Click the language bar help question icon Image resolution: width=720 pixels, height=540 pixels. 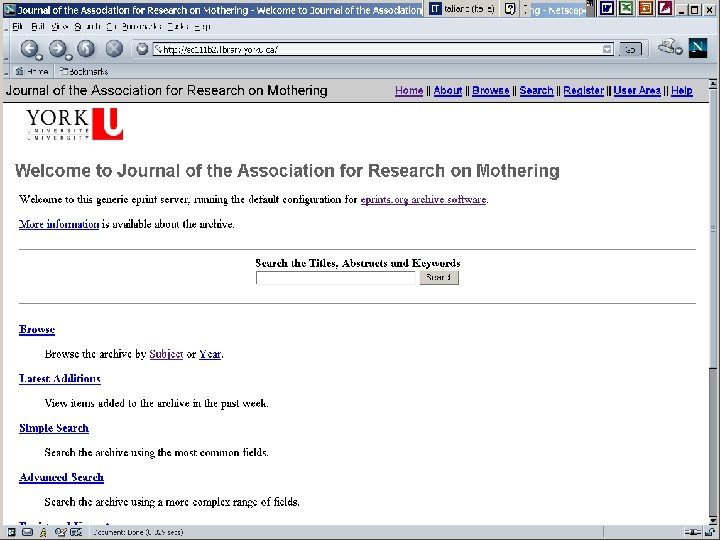510,8
